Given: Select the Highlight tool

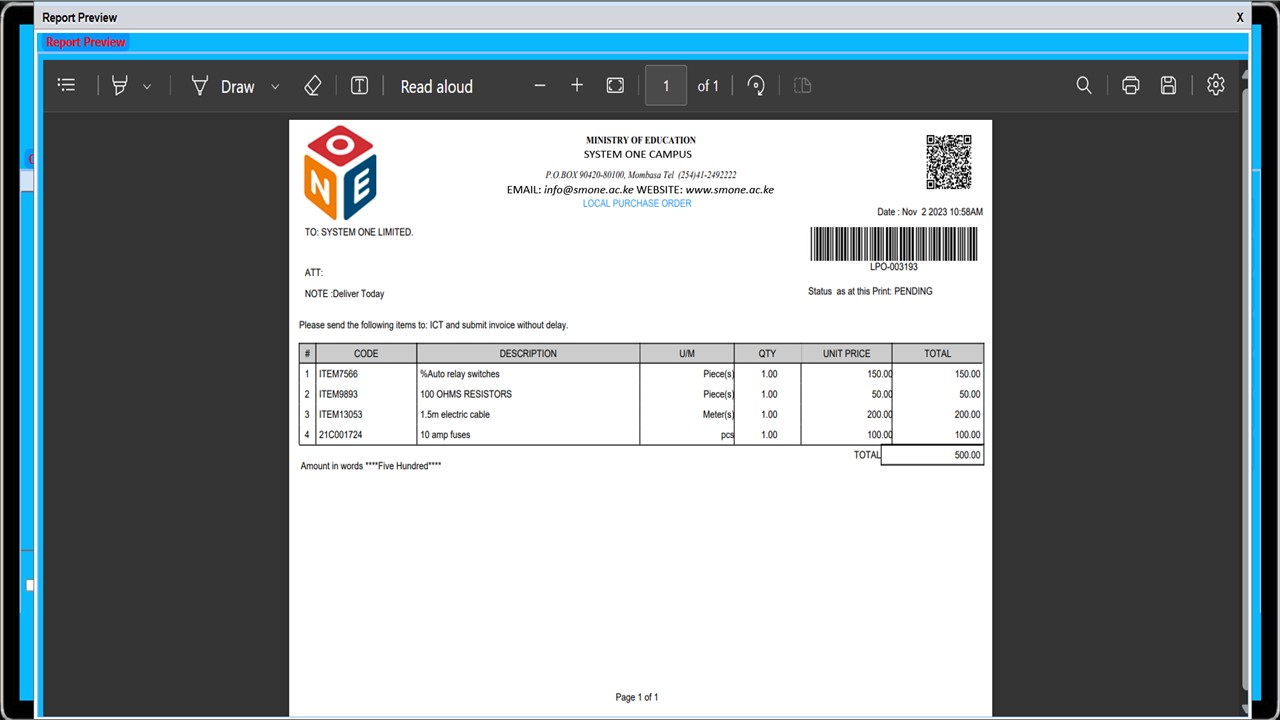Looking at the screenshot, I should (120, 86).
